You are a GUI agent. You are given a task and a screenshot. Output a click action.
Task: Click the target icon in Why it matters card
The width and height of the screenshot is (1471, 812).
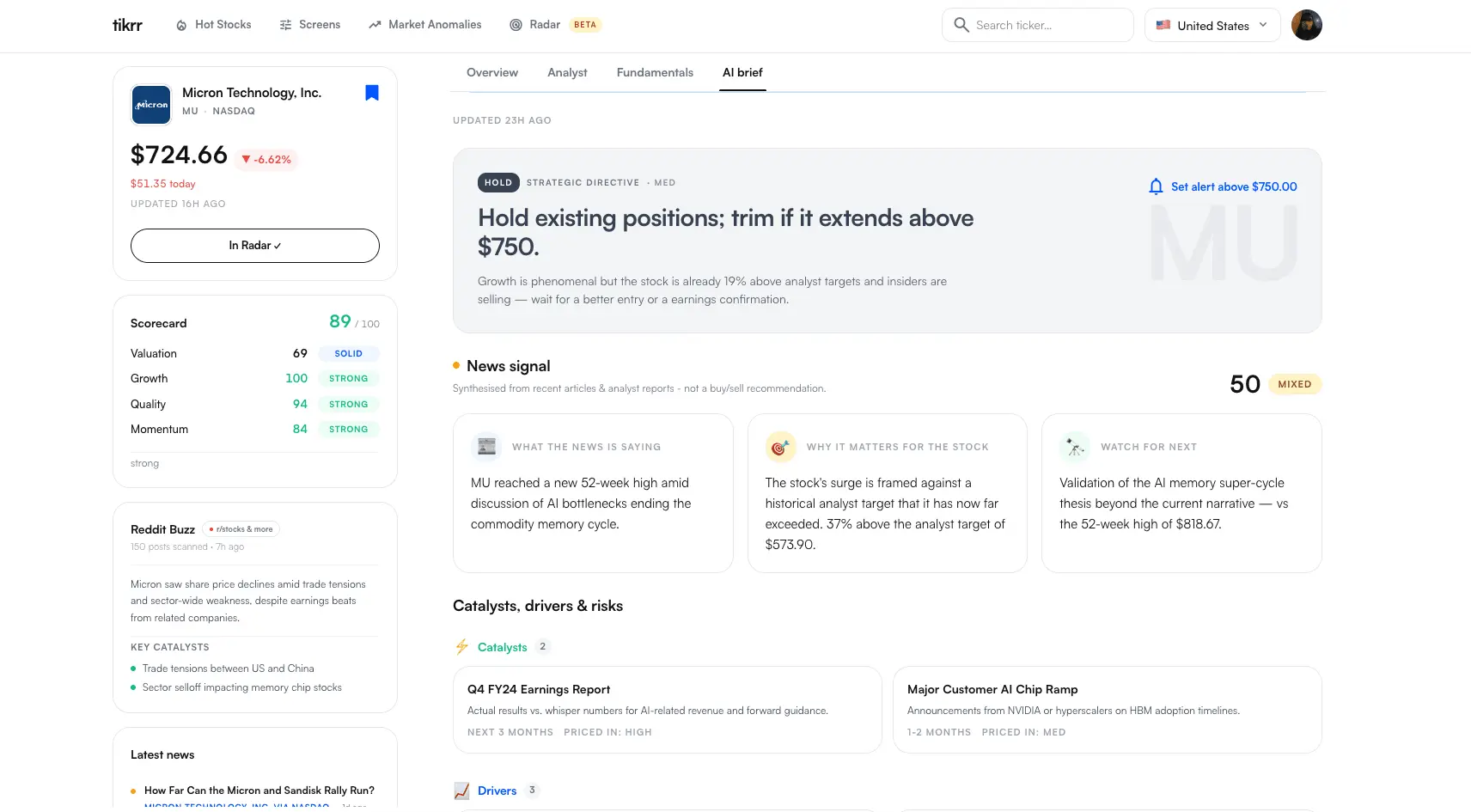pyautogui.click(x=780, y=447)
